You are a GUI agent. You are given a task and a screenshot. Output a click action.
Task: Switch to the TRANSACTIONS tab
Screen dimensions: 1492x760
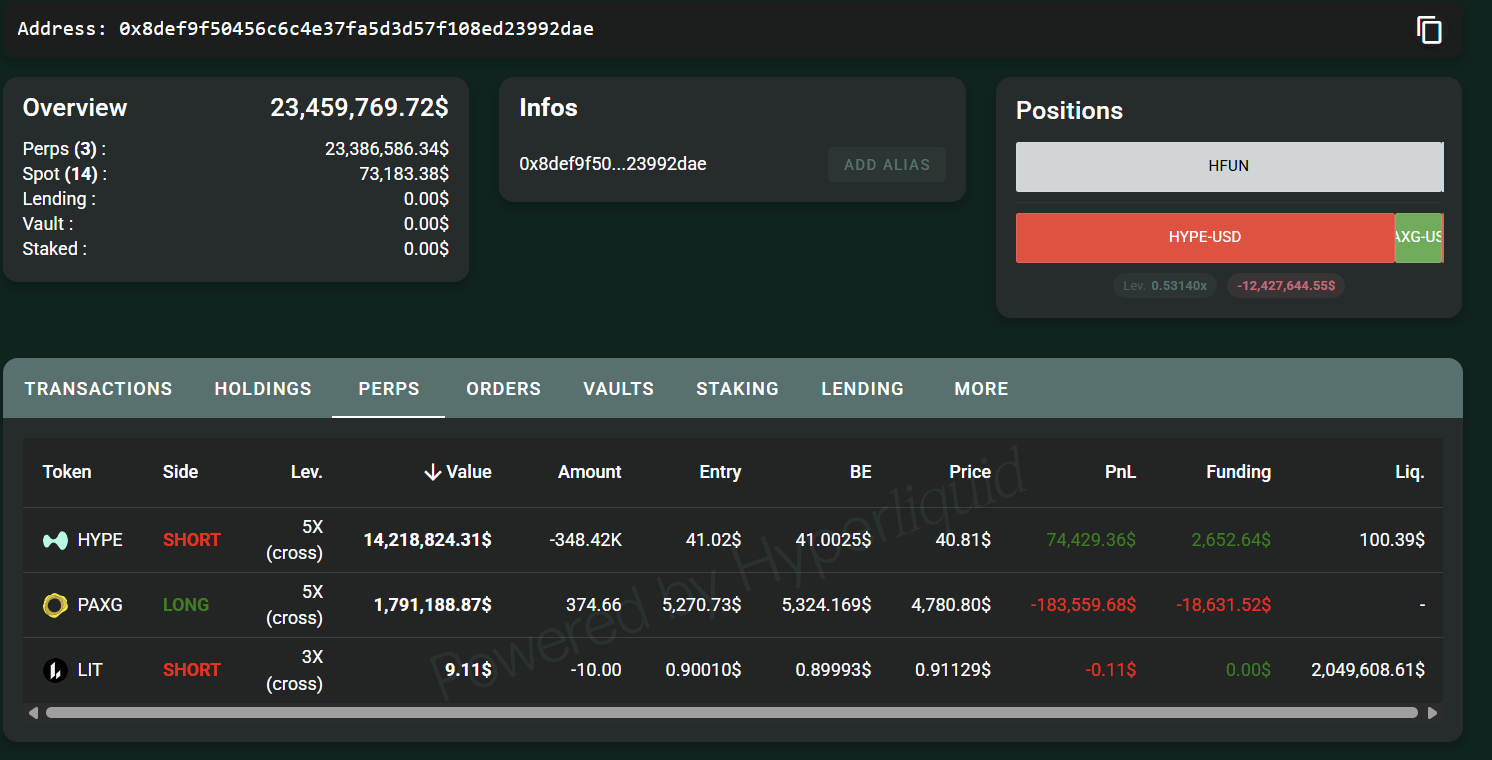pos(98,388)
